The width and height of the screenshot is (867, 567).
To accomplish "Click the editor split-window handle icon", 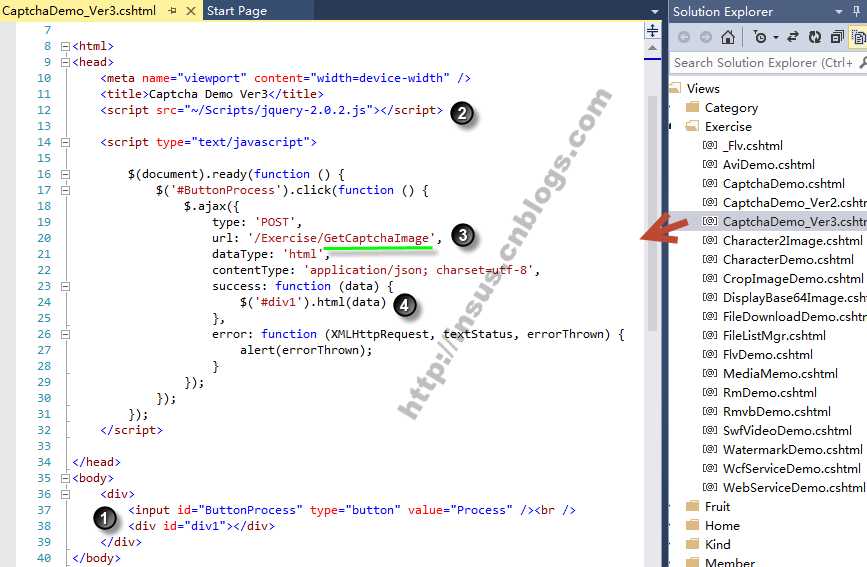I will tap(652, 30).
